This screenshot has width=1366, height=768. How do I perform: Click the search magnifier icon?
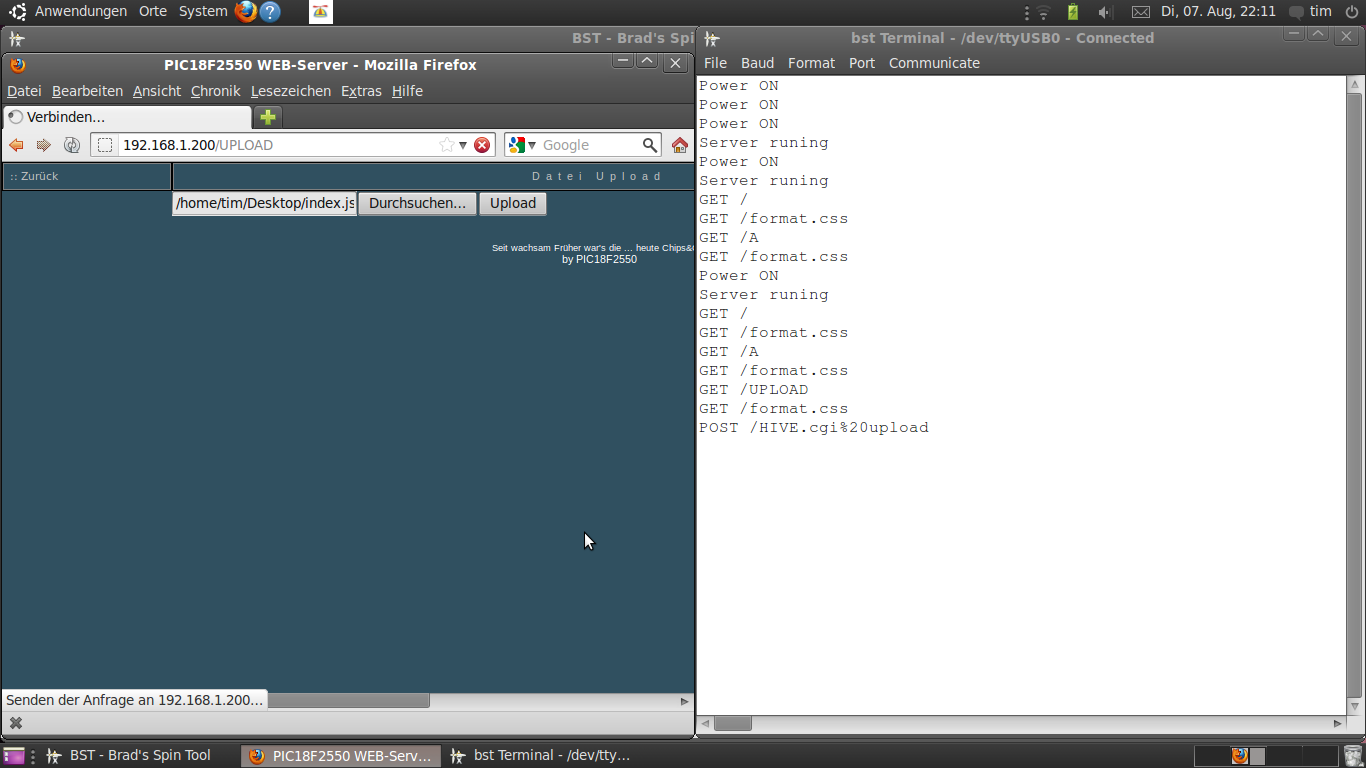click(x=650, y=145)
